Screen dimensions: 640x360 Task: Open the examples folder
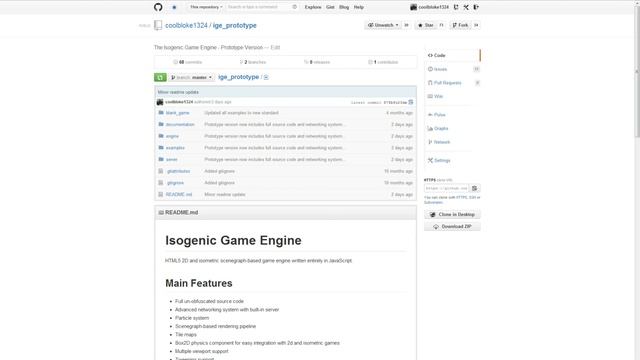click(x=175, y=148)
